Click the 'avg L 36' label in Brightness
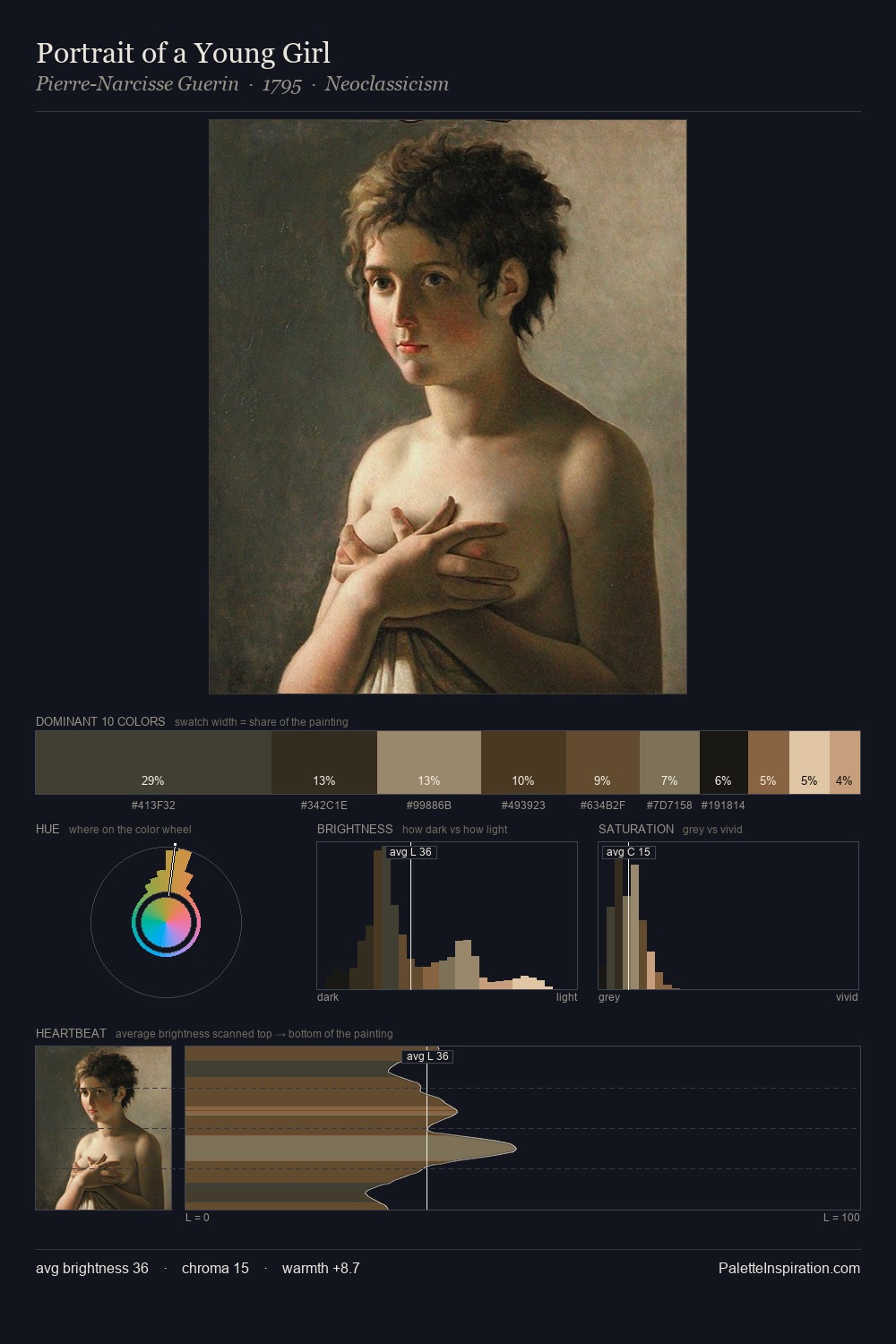 pos(410,852)
